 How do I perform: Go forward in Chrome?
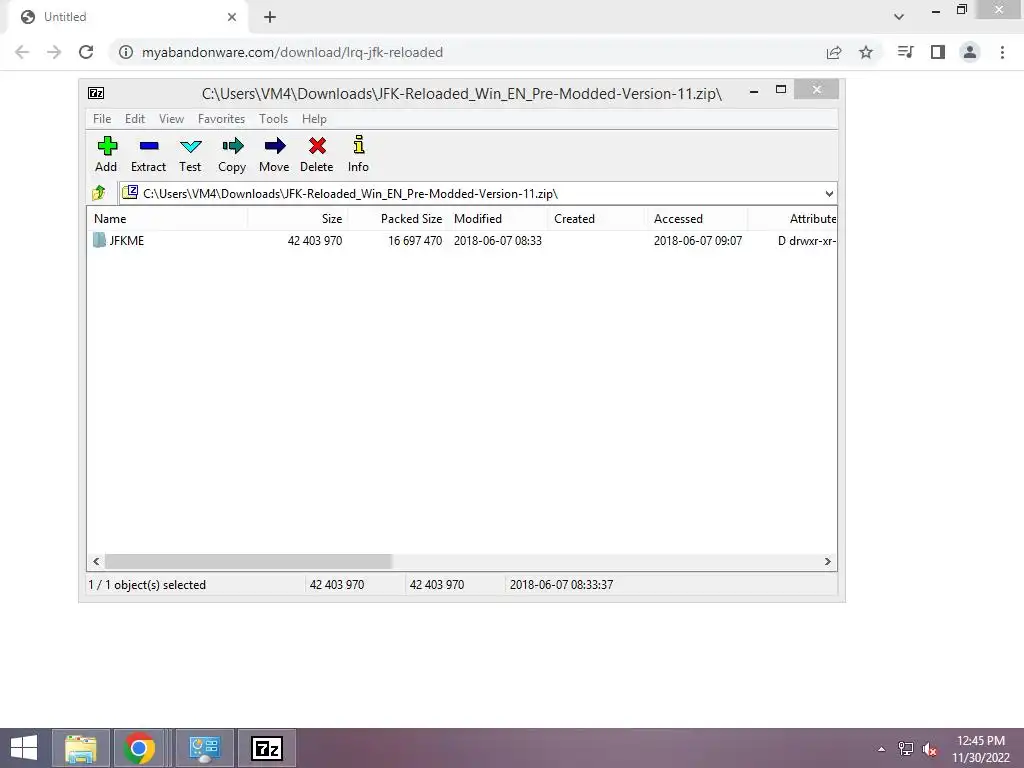click(54, 52)
